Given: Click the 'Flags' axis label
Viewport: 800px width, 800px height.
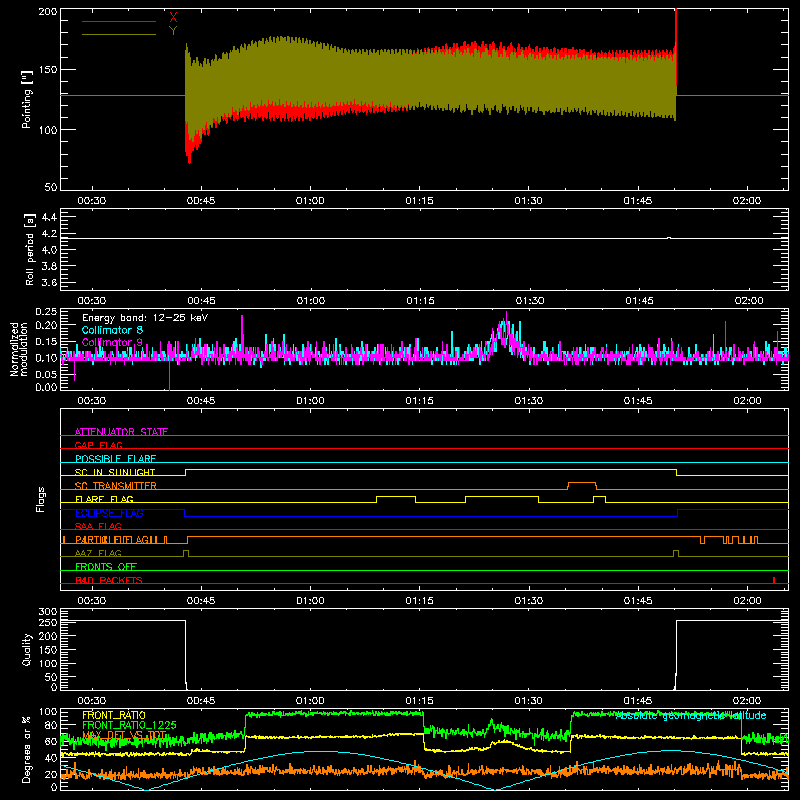Looking at the screenshot, I should tap(41, 499).
